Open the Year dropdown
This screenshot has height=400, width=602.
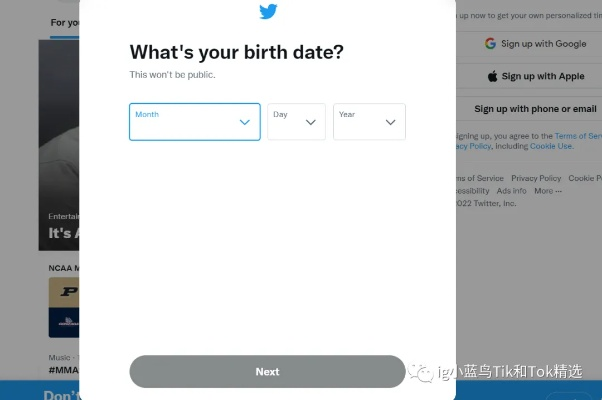(x=369, y=122)
